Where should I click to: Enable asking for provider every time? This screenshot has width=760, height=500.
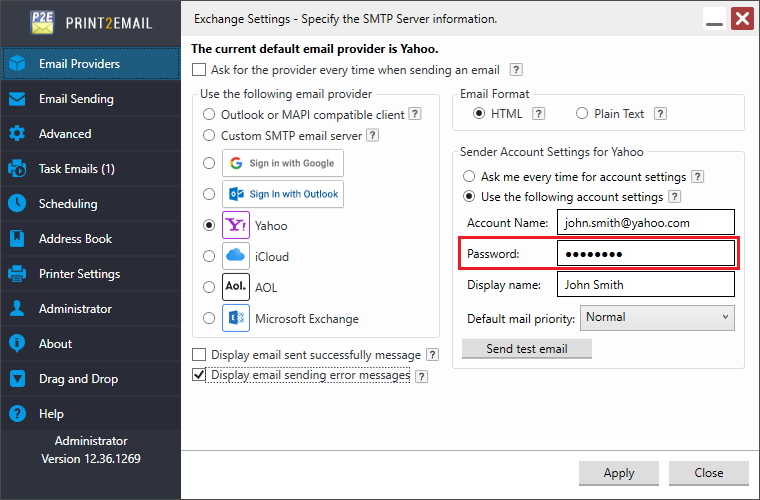(x=199, y=70)
